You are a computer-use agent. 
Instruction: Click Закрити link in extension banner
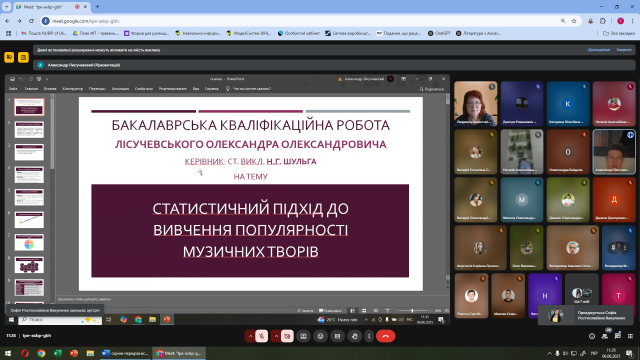624,50
